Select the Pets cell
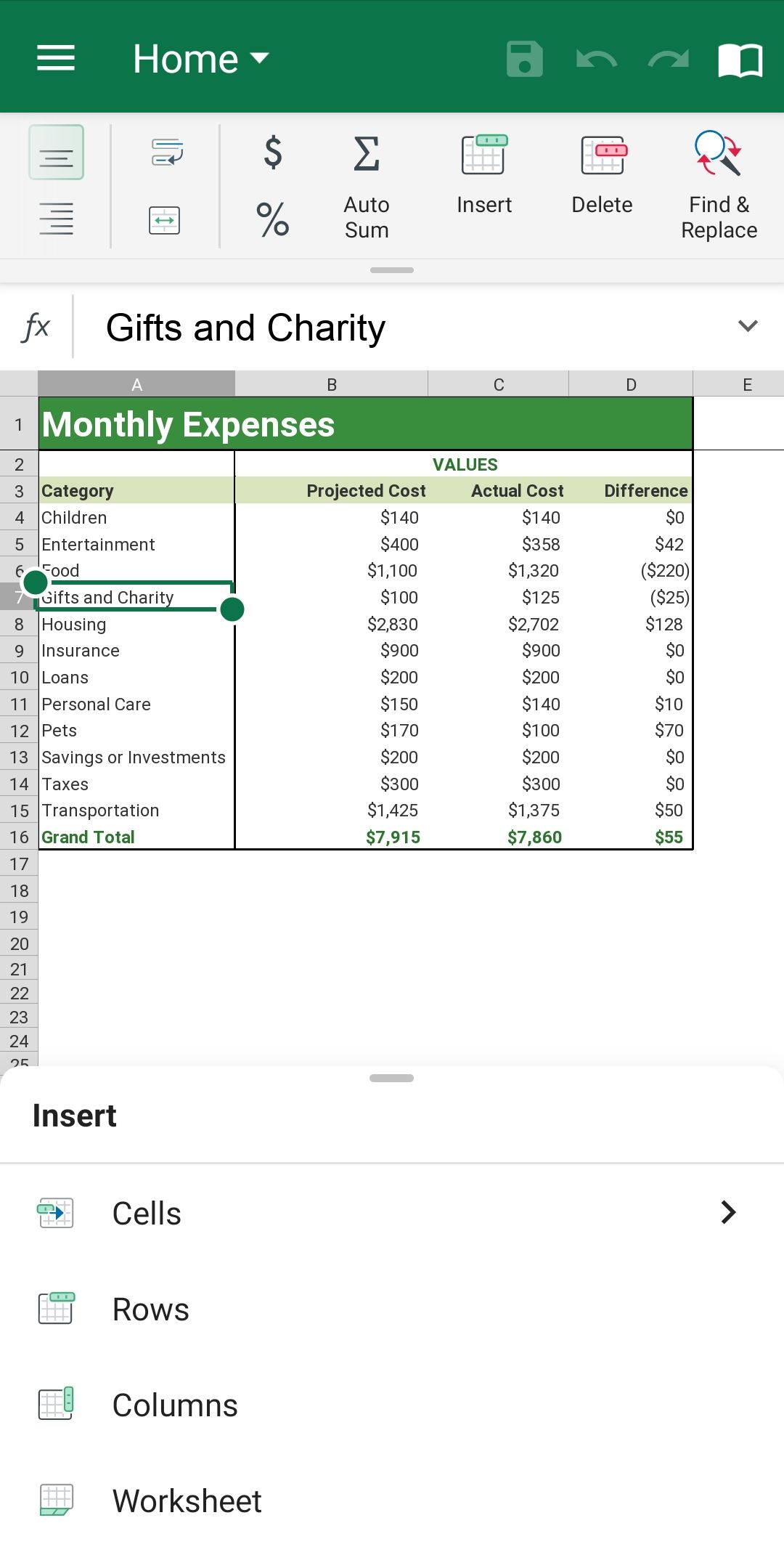The width and height of the screenshot is (784, 1547). (x=136, y=731)
